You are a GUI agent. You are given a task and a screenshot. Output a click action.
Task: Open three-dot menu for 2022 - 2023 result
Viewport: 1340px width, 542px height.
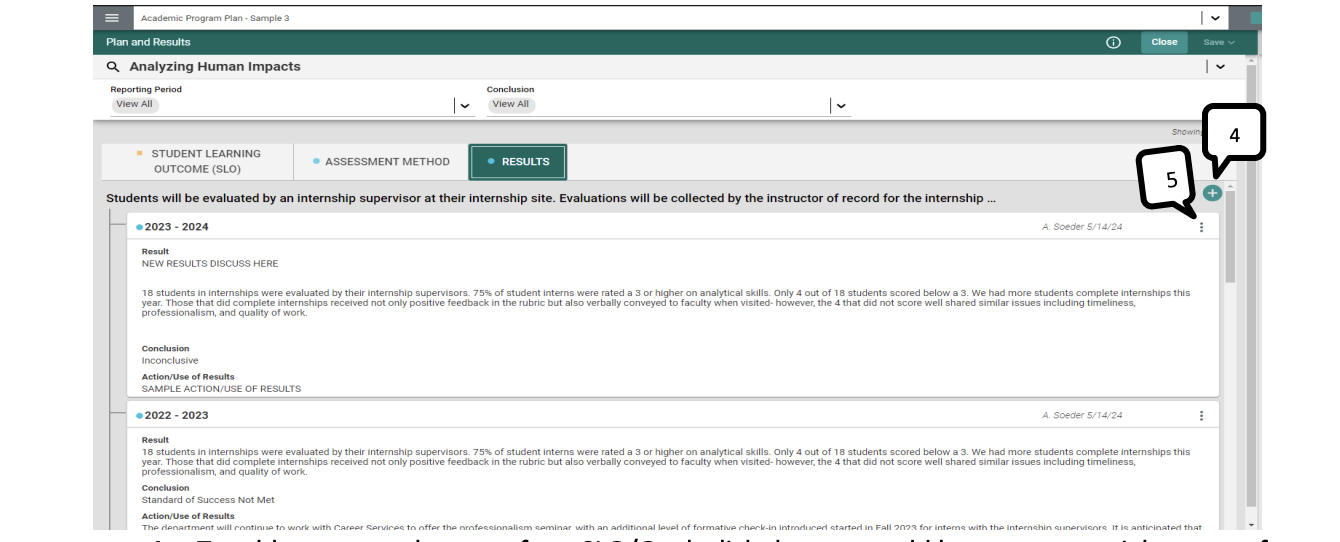[1201, 415]
